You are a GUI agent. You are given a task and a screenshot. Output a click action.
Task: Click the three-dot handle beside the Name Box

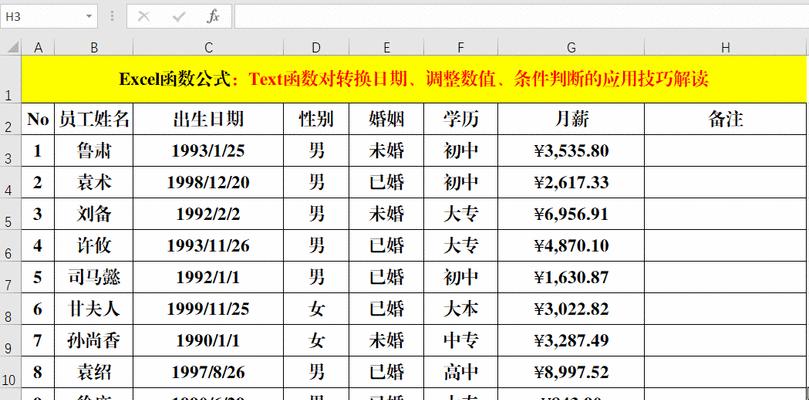coord(112,17)
